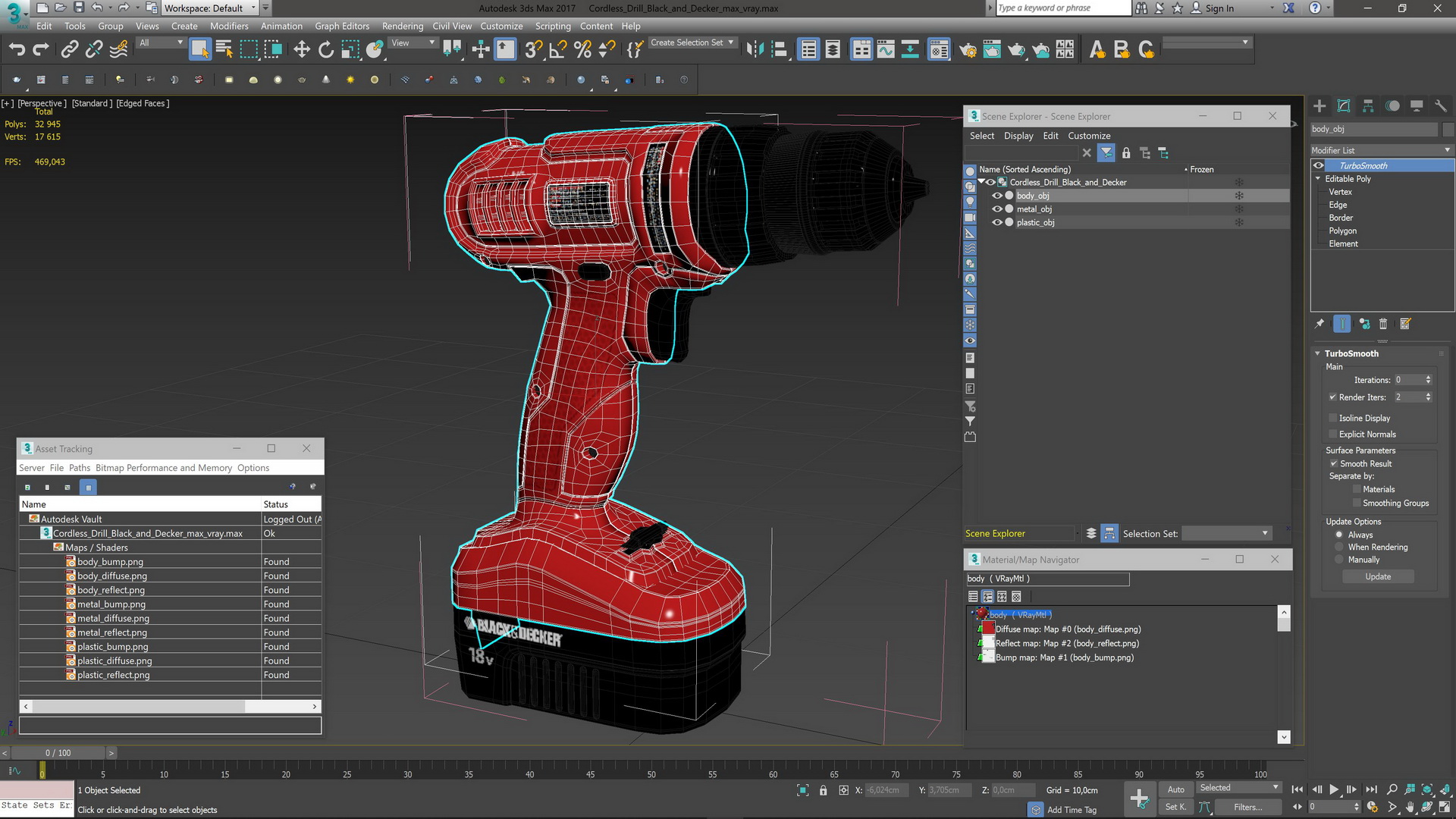
Task: Click the Redo arrow in main toolbar
Action: tap(41, 50)
